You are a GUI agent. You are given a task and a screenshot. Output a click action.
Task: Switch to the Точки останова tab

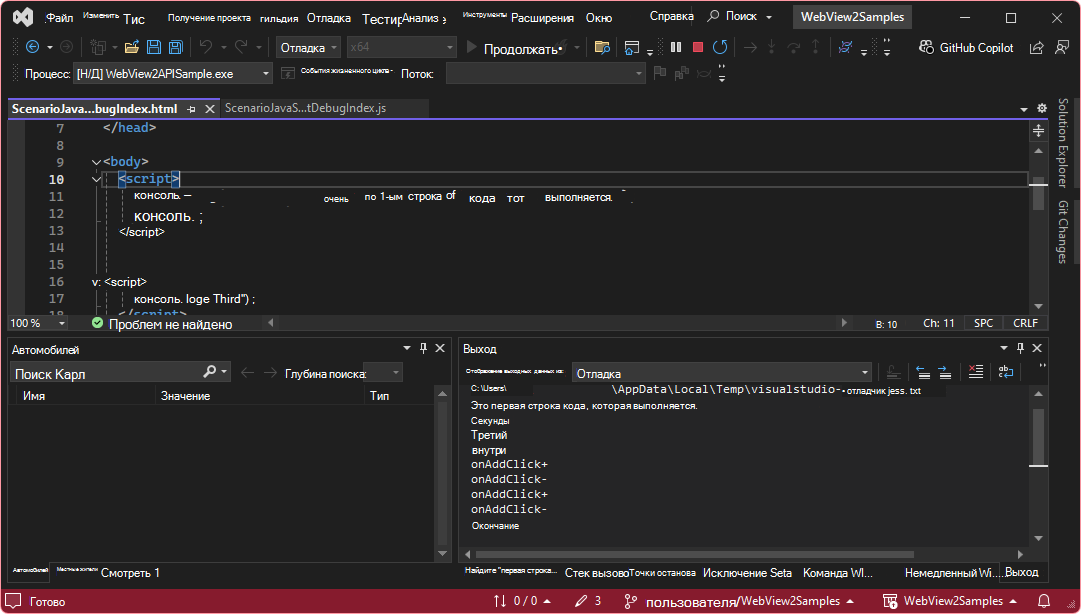tap(663, 573)
